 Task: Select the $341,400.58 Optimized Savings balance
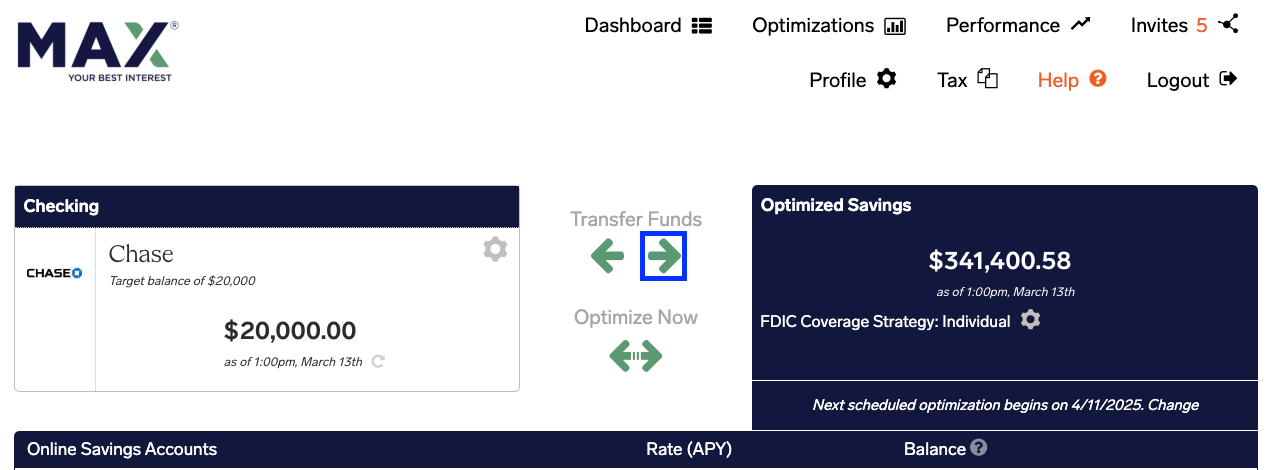[x=1000, y=261]
